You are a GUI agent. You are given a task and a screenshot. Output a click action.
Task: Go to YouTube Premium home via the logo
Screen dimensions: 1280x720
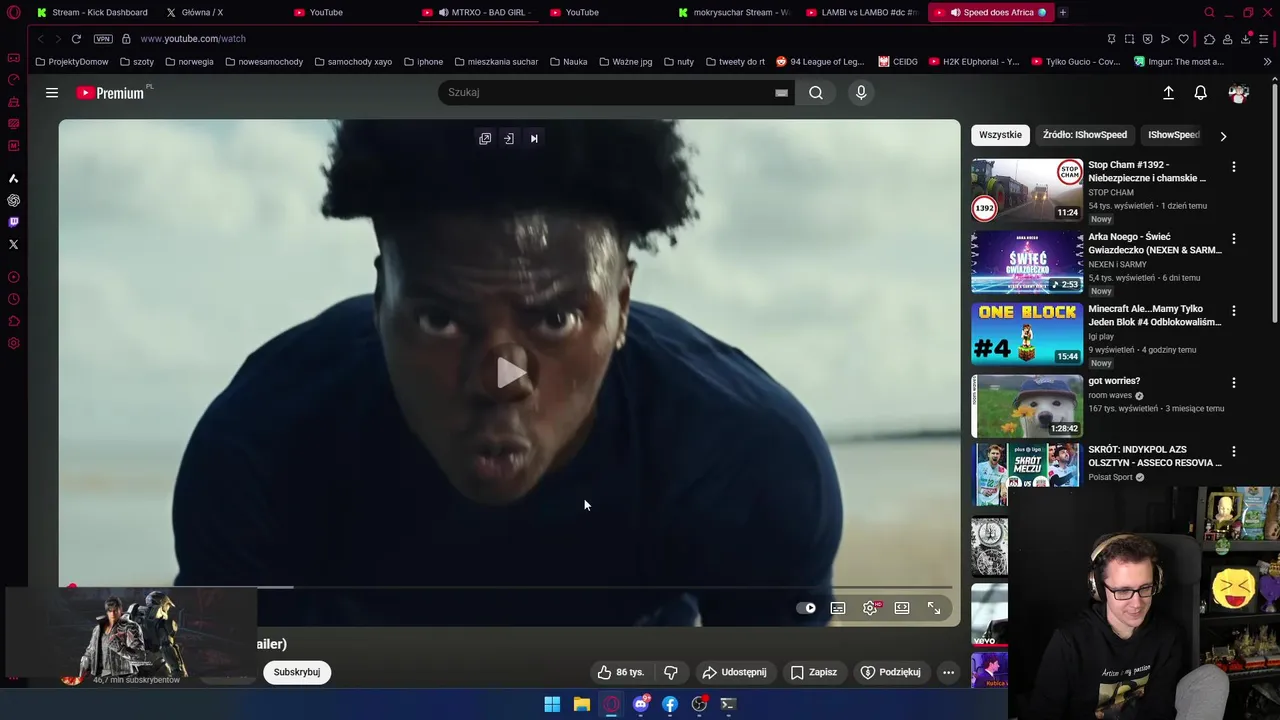pyautogui.click(x=111, y=93)
